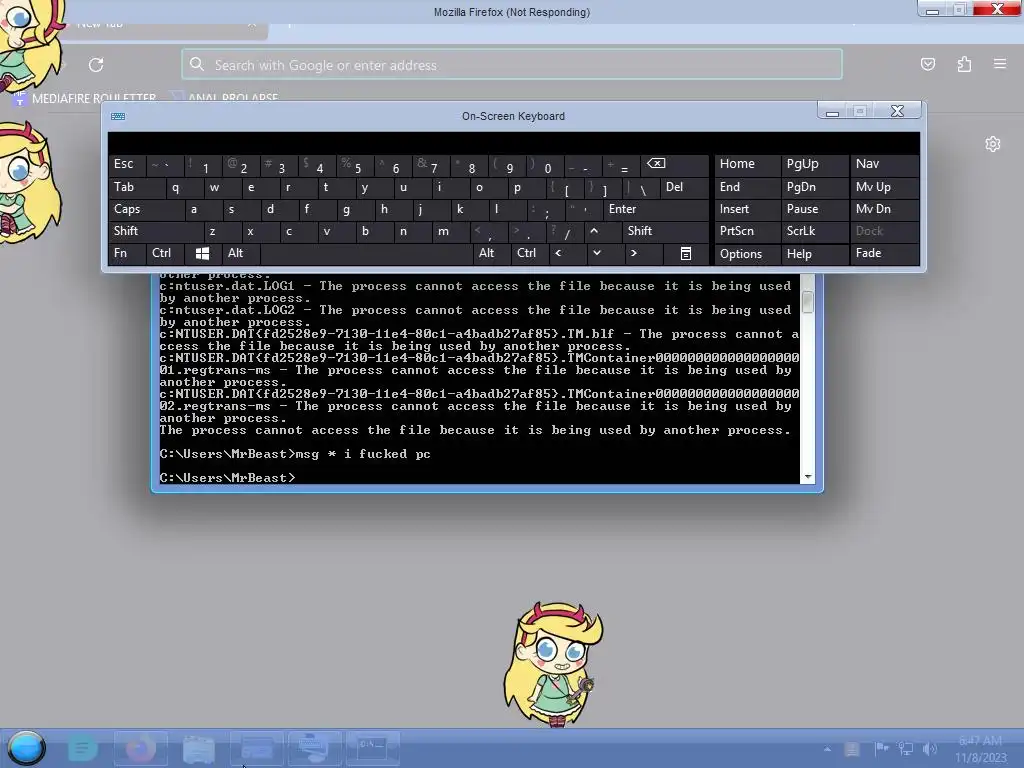Screen dimensions: 1024x768
Task: Click the On-Screen Keyboard taskbar icon
Action: [314, 748]
